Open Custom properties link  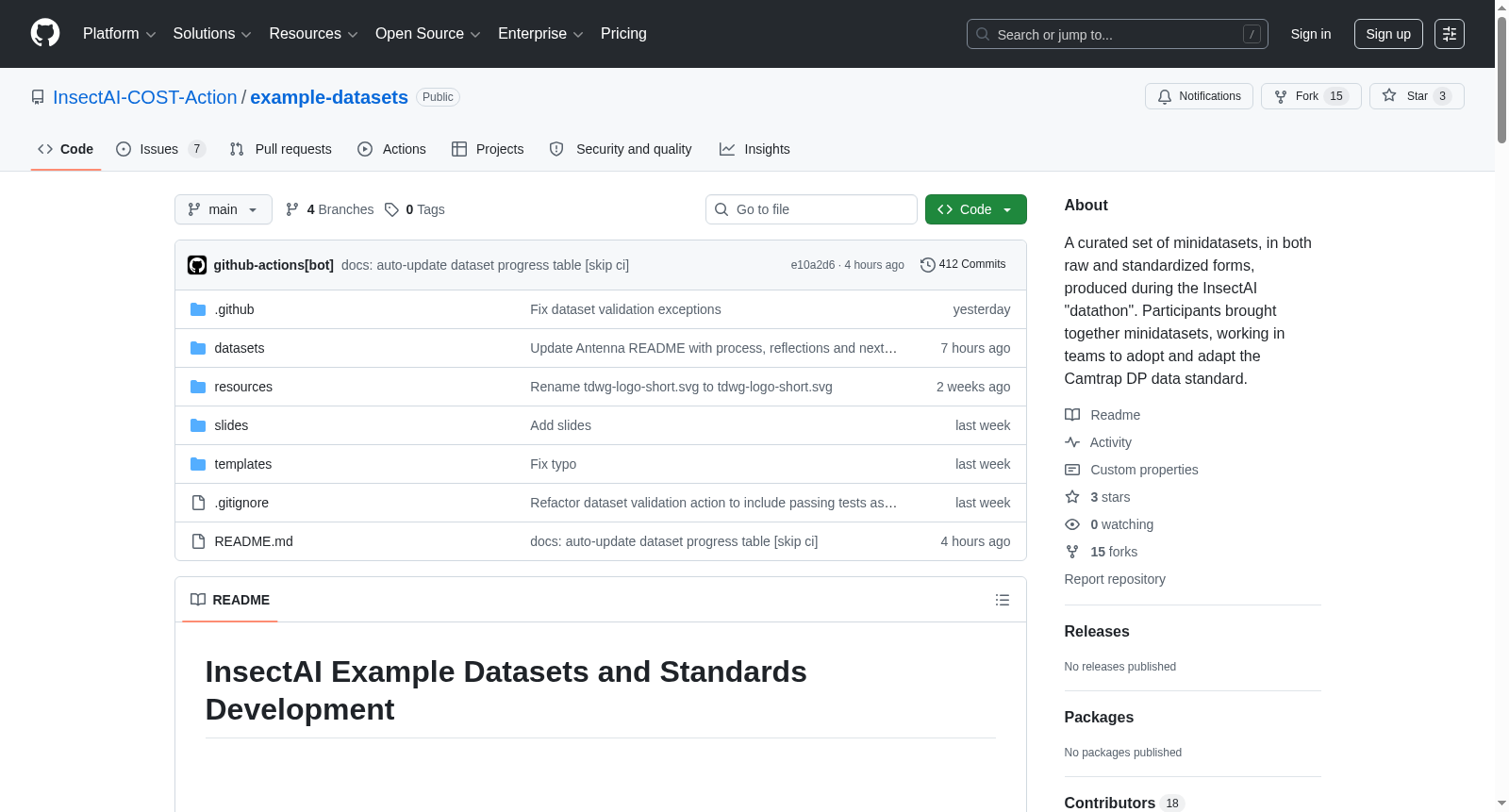coord(1132,470)
